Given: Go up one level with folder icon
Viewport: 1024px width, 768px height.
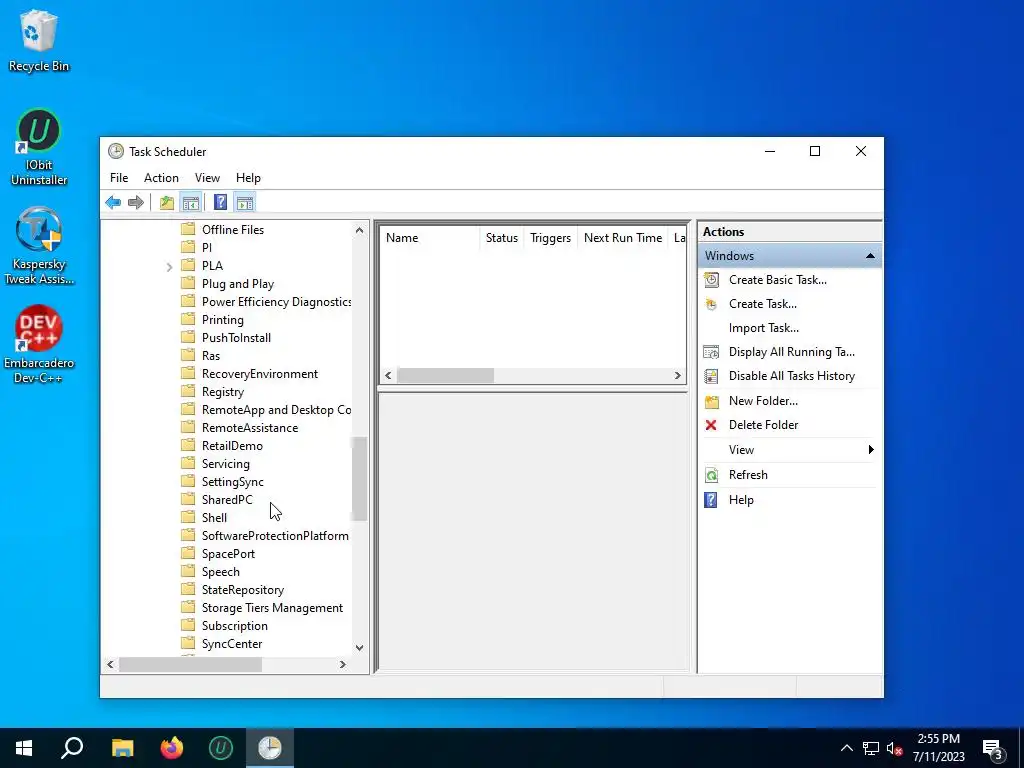Looking at the screenshot, I should click(167, 202).
